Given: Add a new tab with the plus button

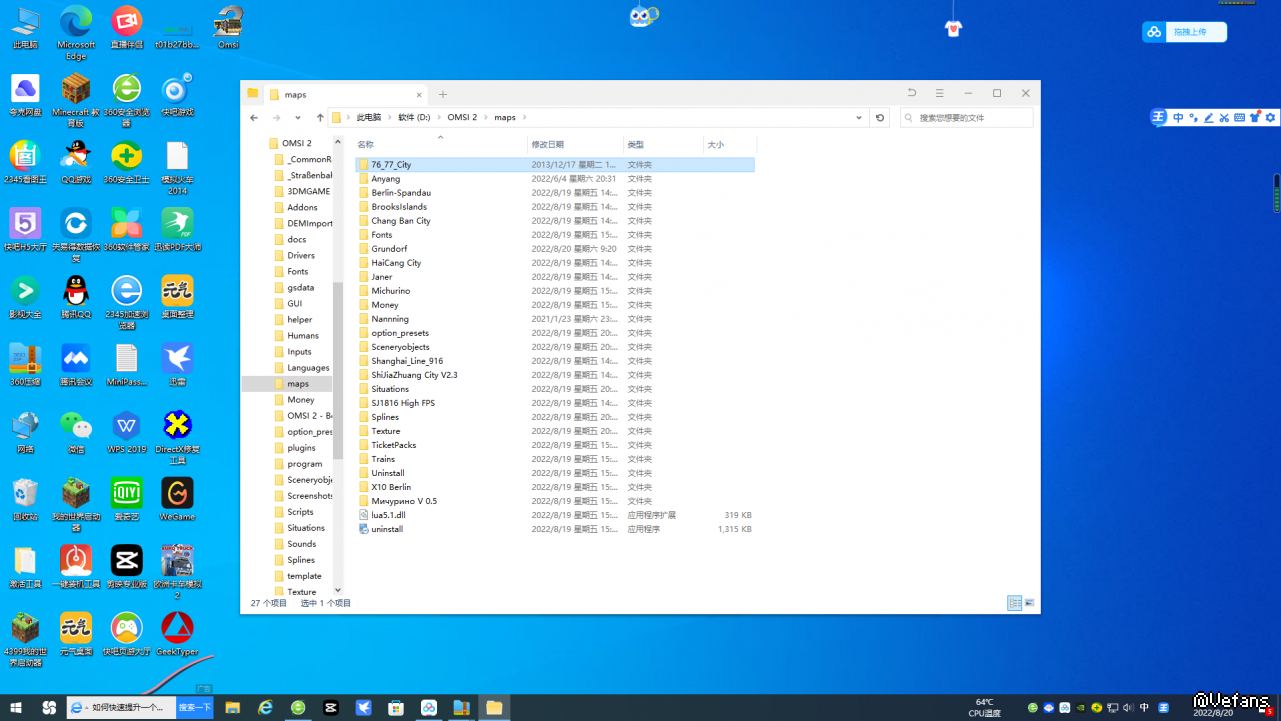Looking at the screenshot, I should coord(443,94).
